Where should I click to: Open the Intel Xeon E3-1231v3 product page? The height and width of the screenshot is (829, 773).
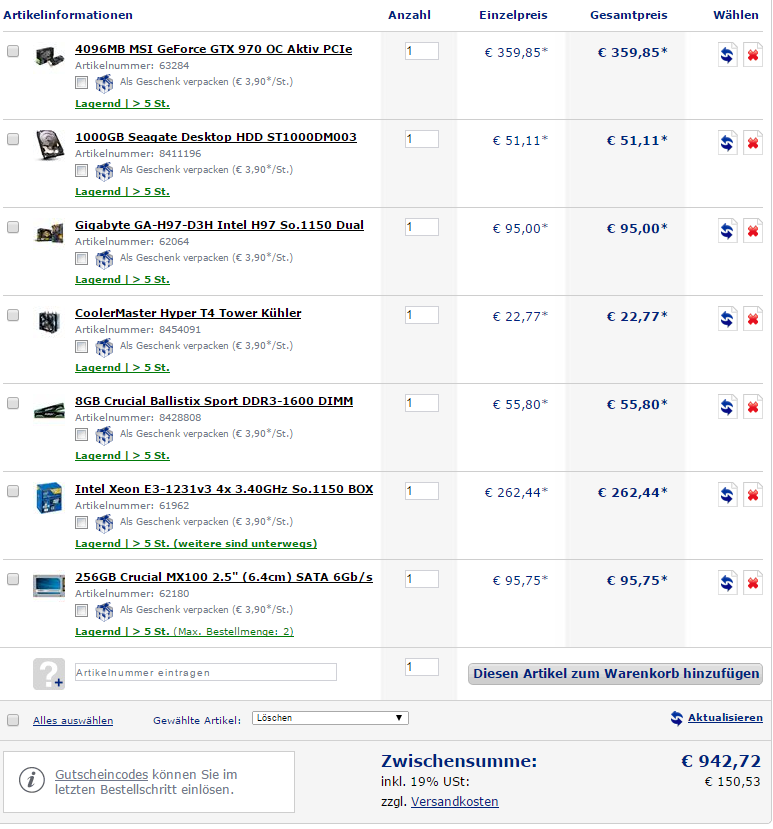[x=224, y=489]
